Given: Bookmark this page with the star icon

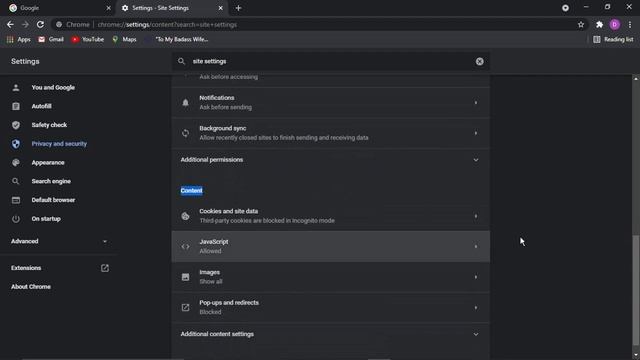Looking at the screenshot, I should point(581,24).
